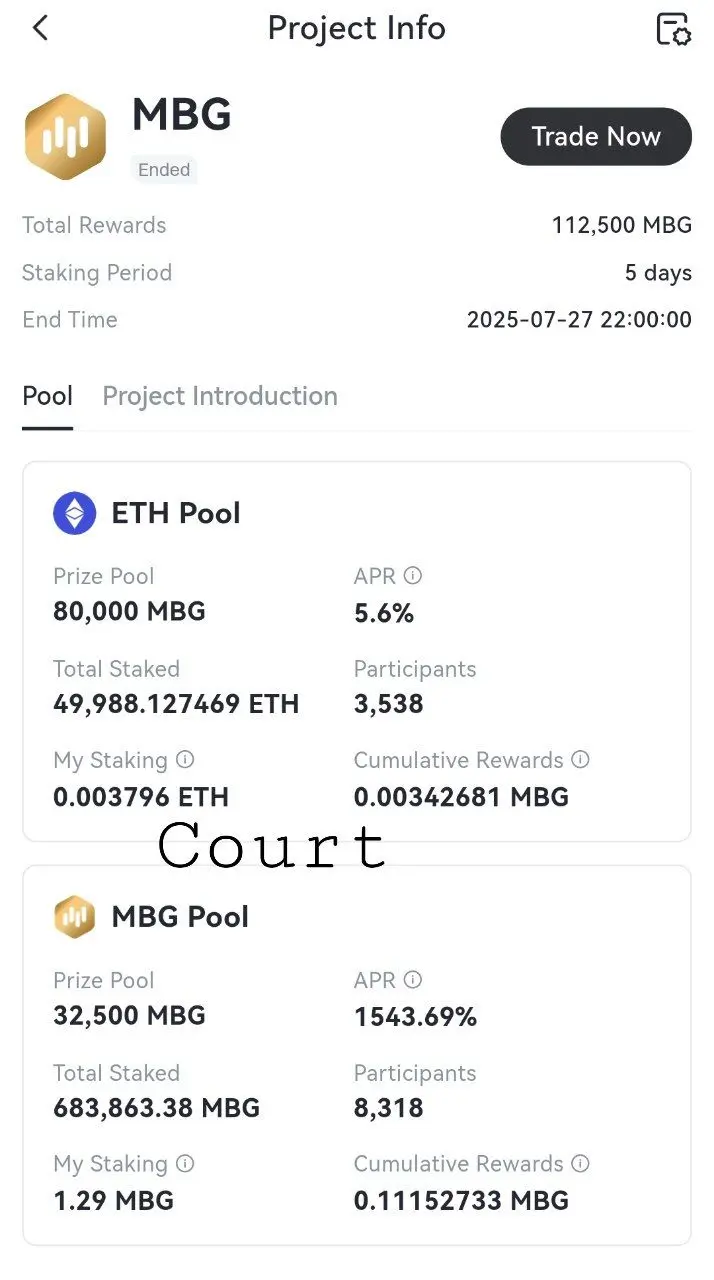
Task: Tap the 1543.69% APR value
Action: tap(415, 1017)
